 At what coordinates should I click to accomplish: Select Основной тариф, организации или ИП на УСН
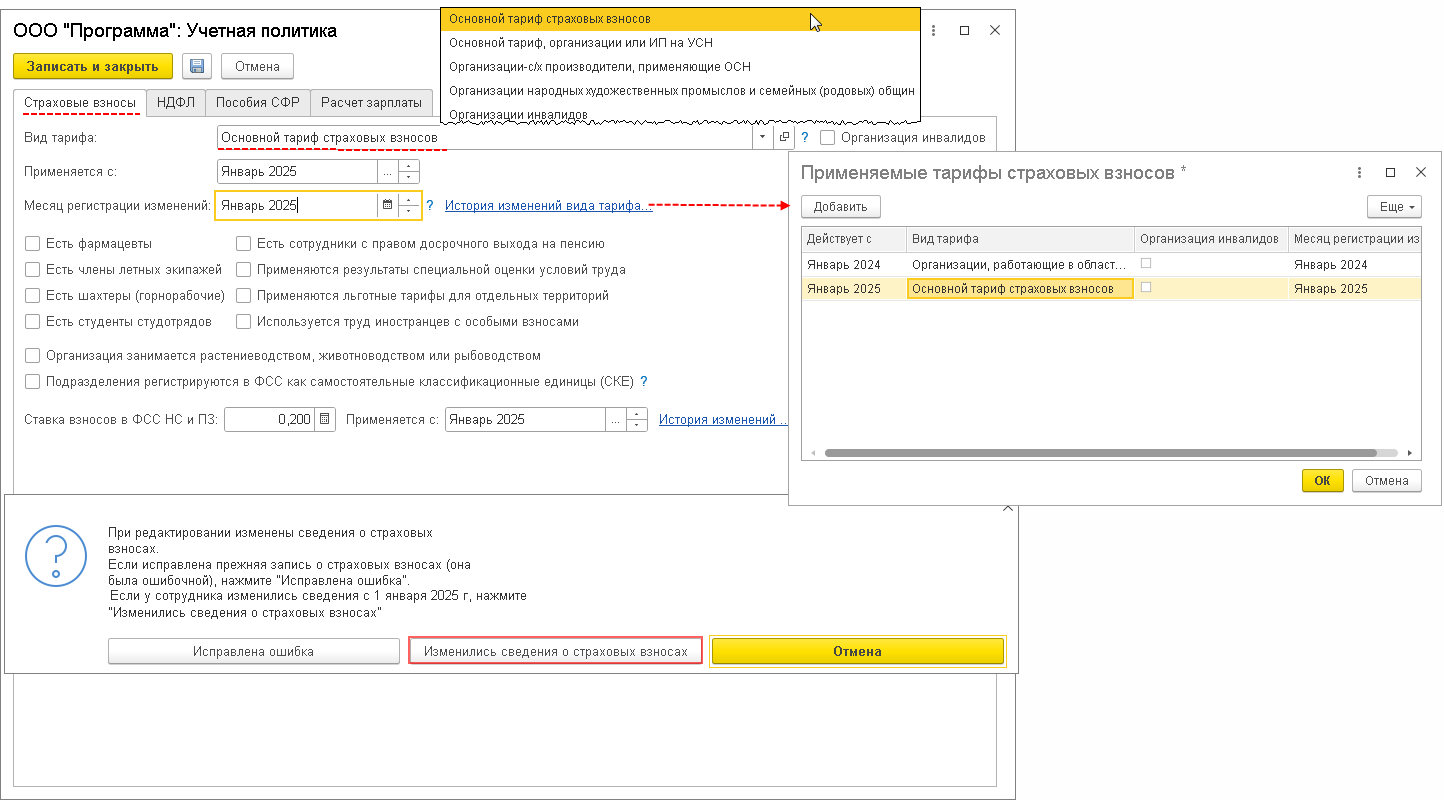pyautogui.click(x=581, y=43)
